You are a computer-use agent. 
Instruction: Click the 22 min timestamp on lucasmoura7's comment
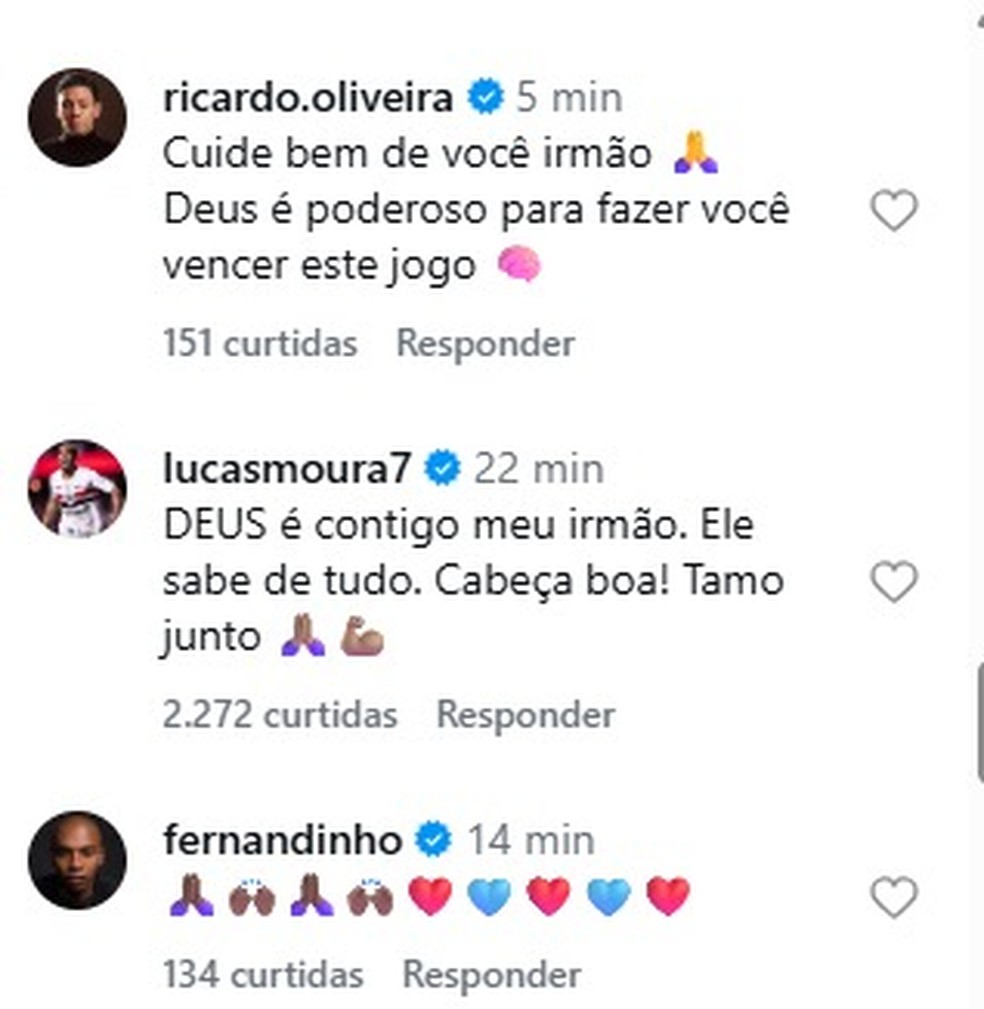tap(538, 468)
